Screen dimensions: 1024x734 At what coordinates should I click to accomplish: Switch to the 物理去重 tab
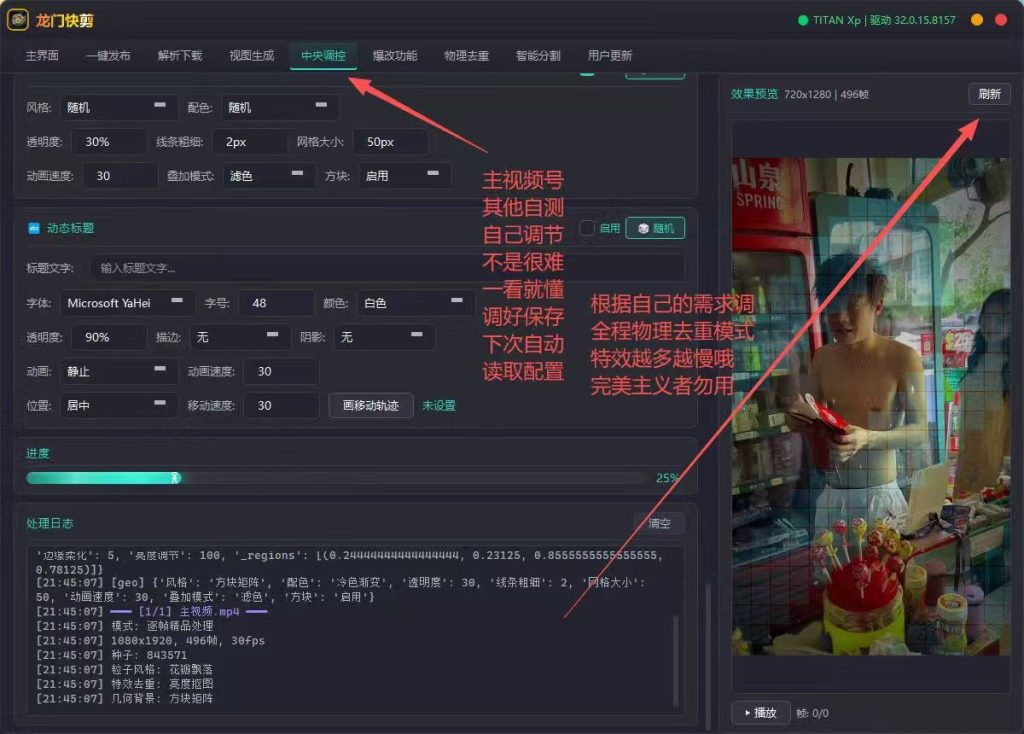[466, 56]
